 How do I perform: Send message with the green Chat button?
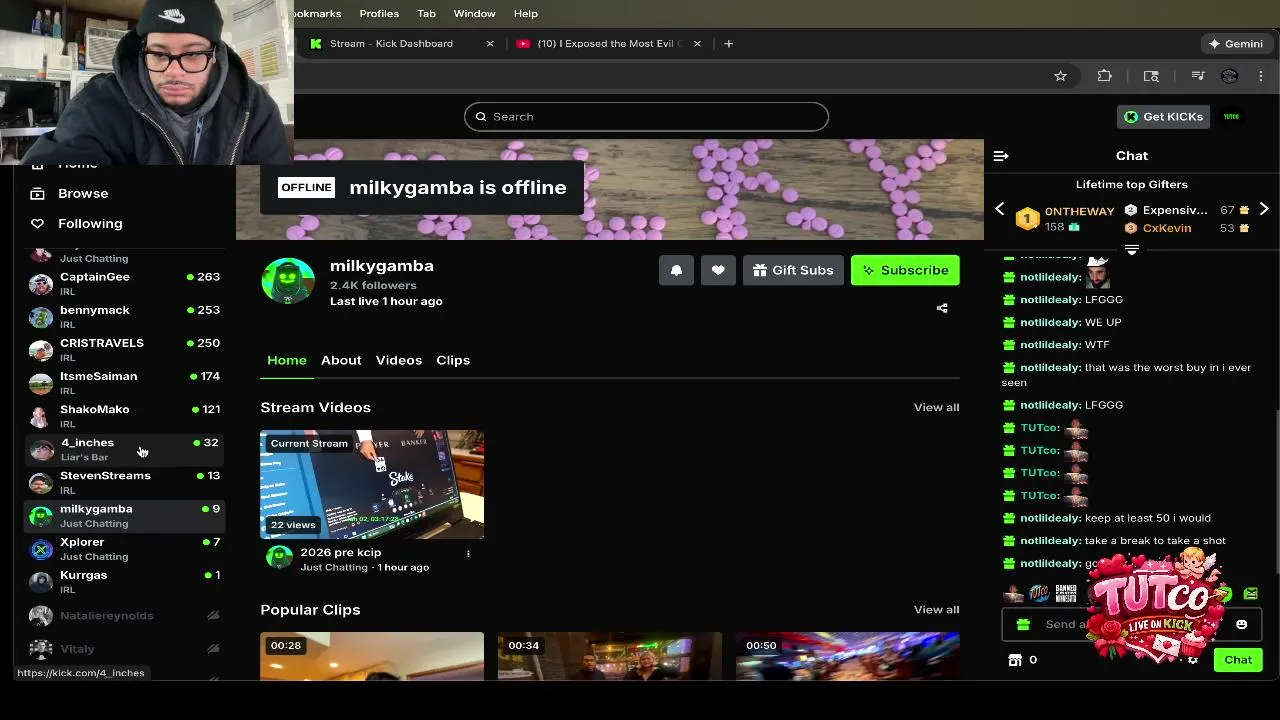point(1238,660)
